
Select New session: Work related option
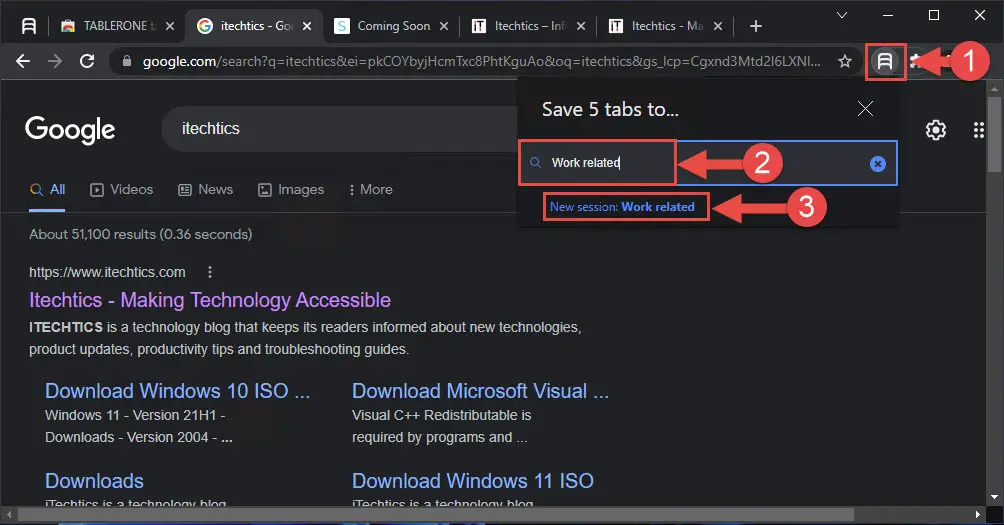click(x=622, y=207)
